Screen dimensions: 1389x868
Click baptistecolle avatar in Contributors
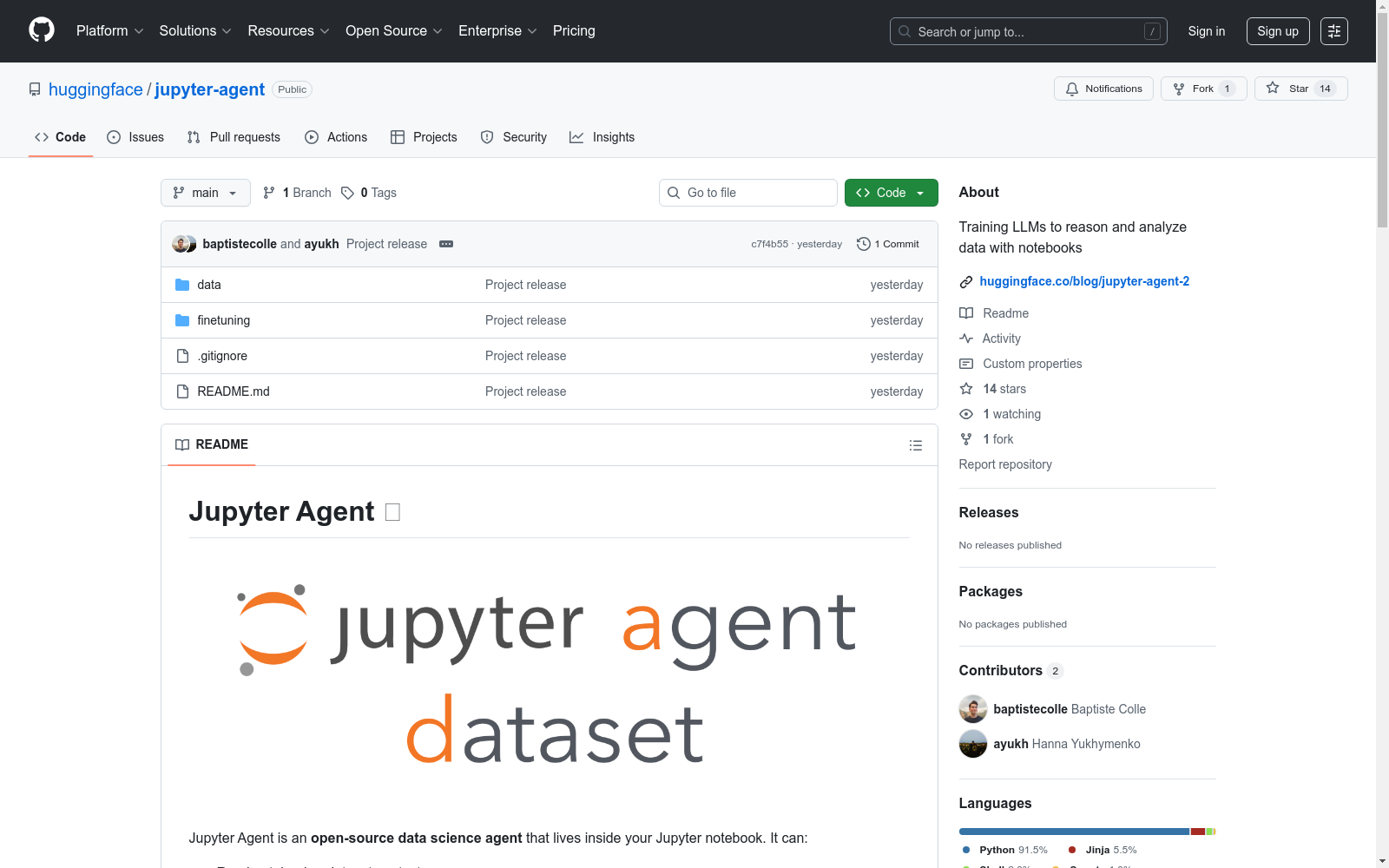point(973,709)
